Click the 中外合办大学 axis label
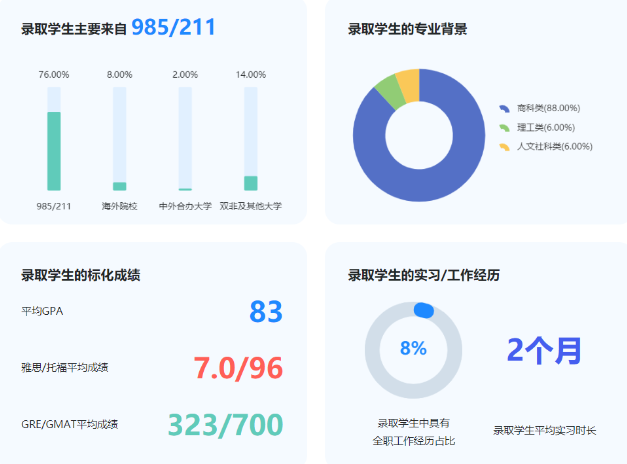Screen dimensions: 627x464 coord(185,206)
